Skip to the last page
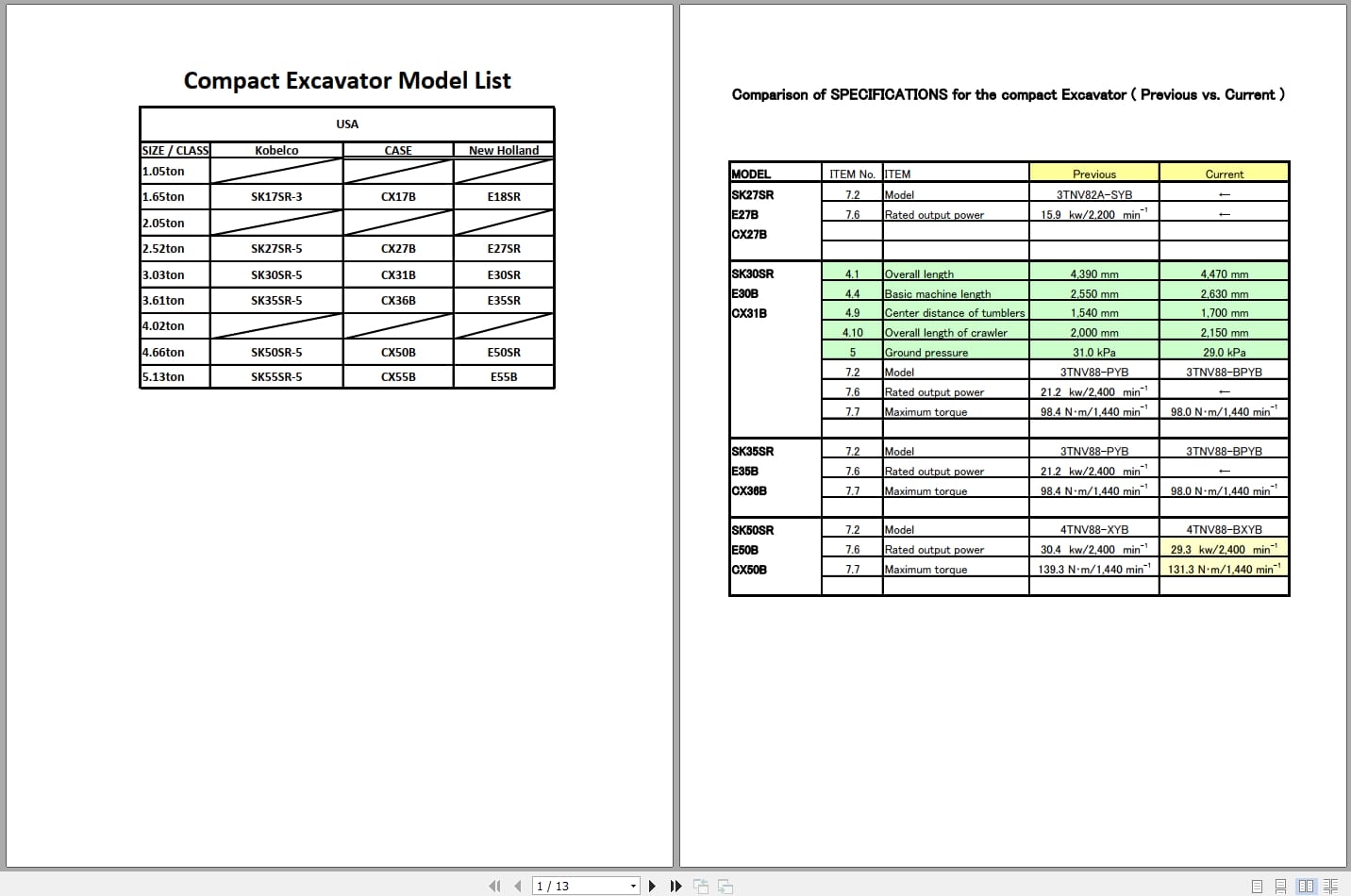1351x896 pixels. 675,886
